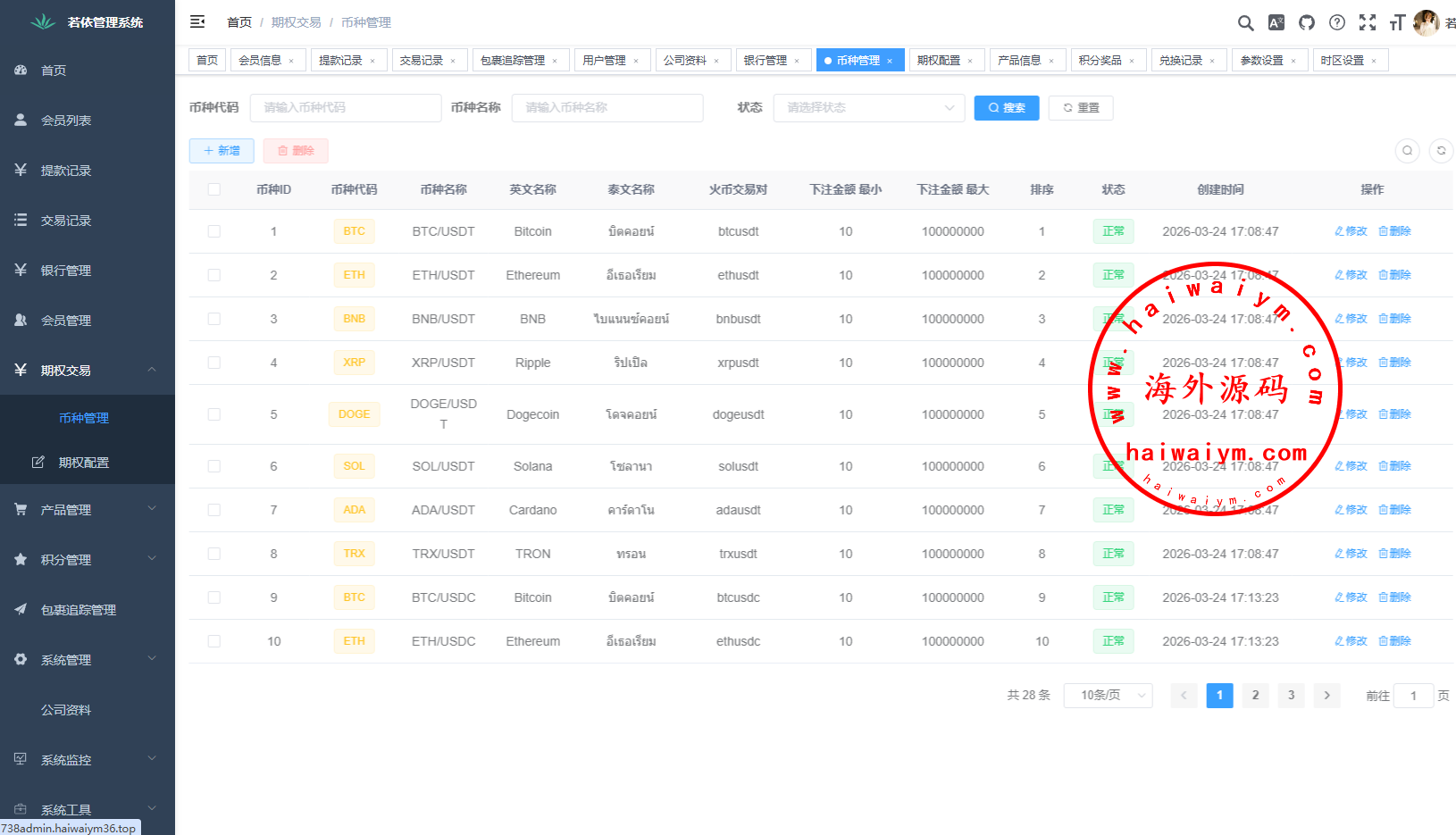The height and width of the screenshot is (835, 1456).
Task: Click the 删除 batch delete button
Action: 296,151
